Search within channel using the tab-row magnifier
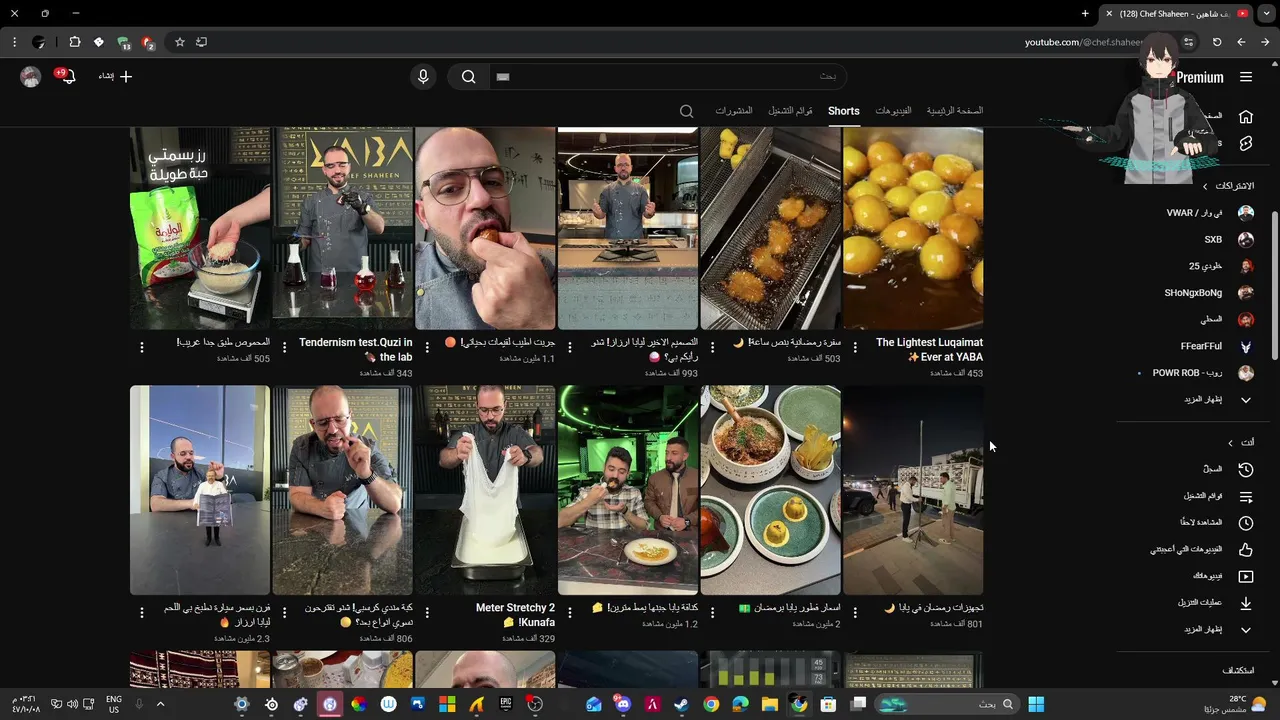1280x720 pixels. click(x=687, y=111)
